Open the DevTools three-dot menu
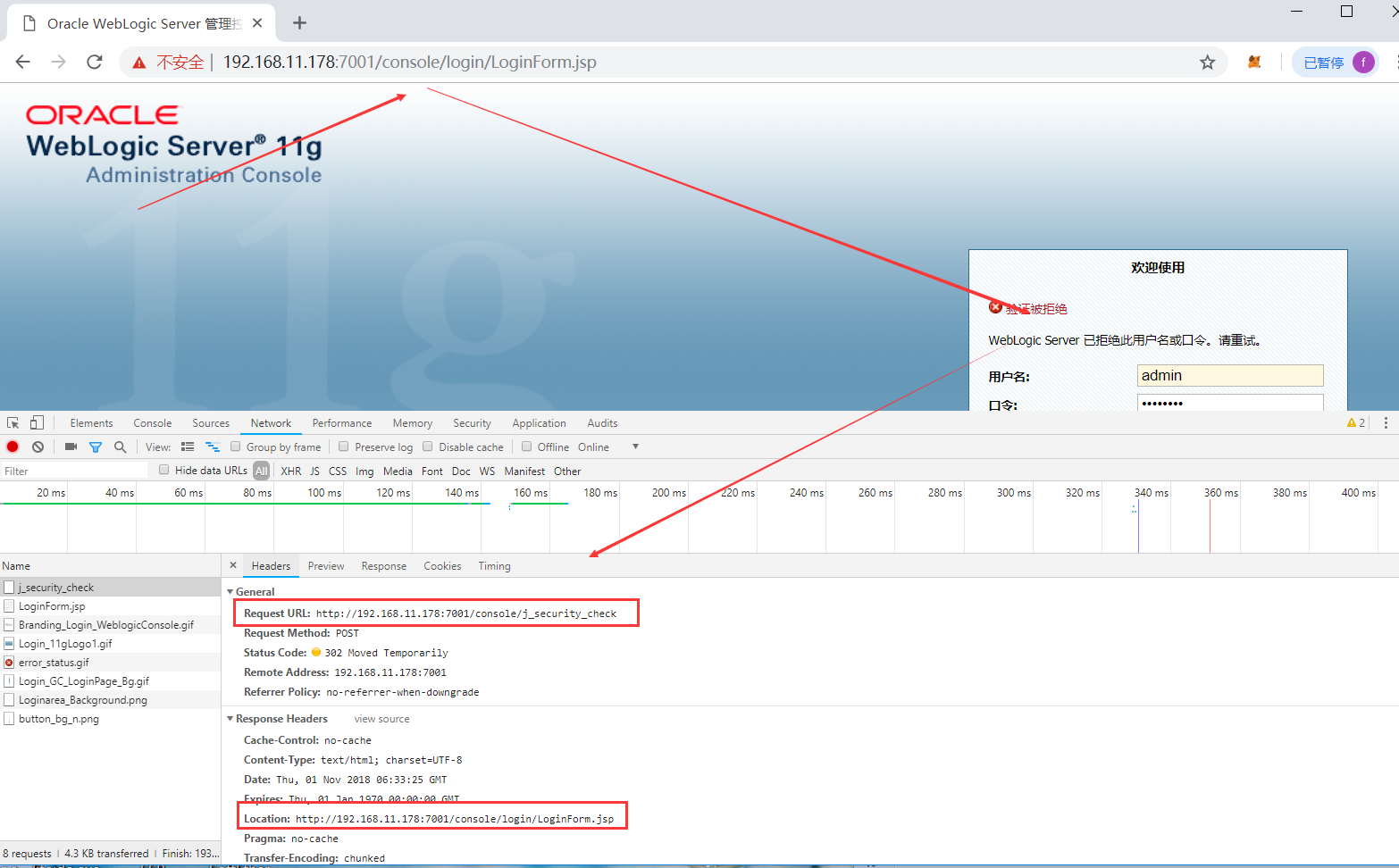 (x=1386, y=422)
